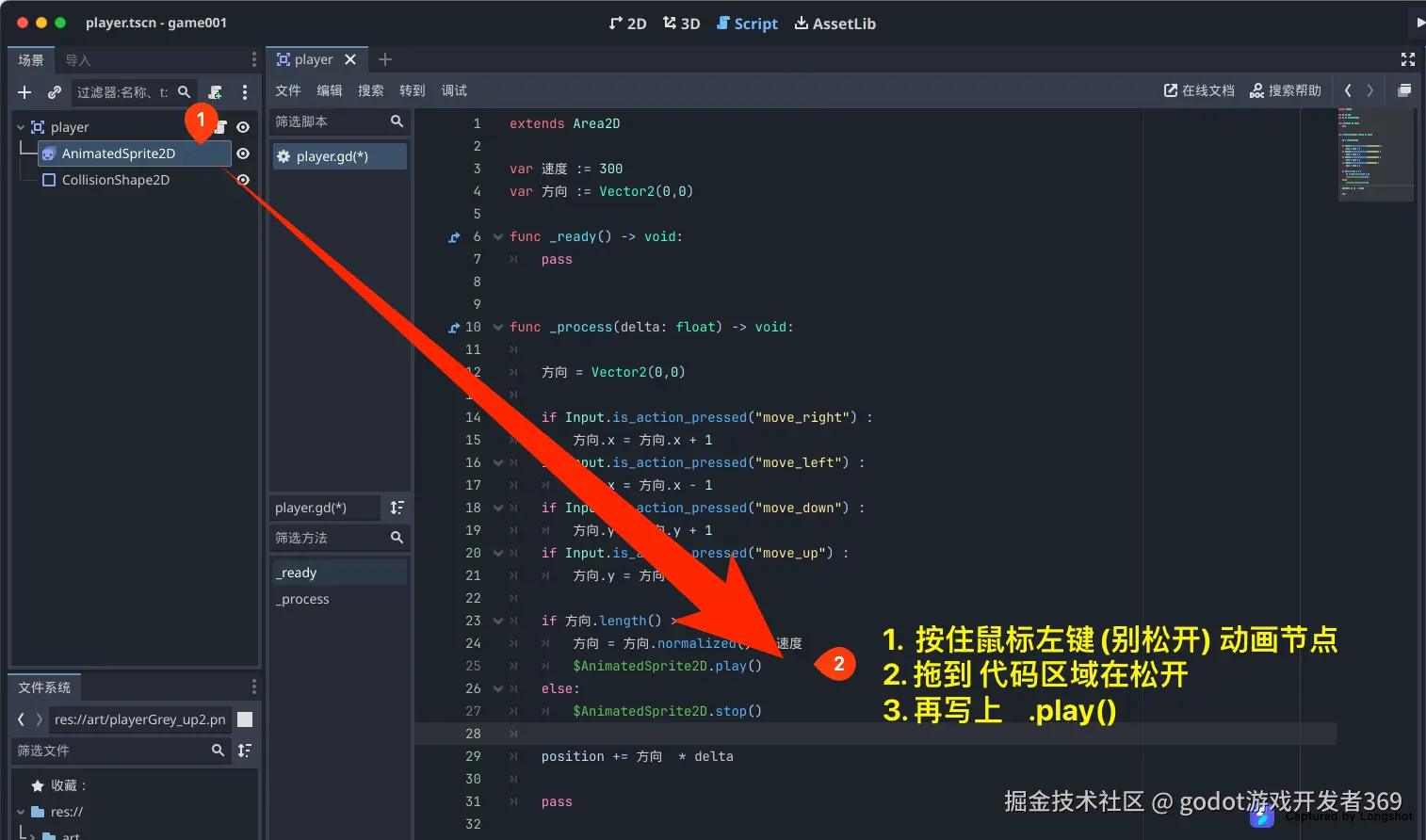The width and height of the screenshot is (1426, 840).
Task: Collapse the res:// folder
Action: (21, 812)
